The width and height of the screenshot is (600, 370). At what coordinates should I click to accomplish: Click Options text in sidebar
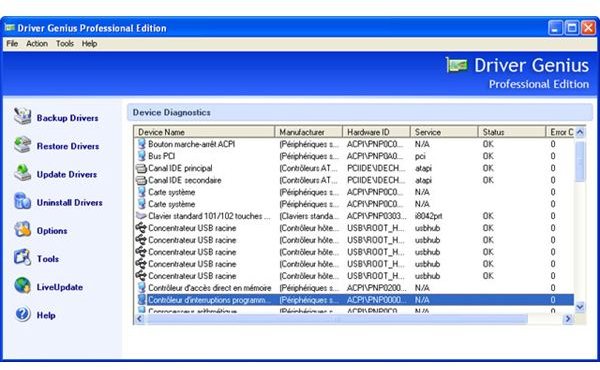(x=52, y=231)
